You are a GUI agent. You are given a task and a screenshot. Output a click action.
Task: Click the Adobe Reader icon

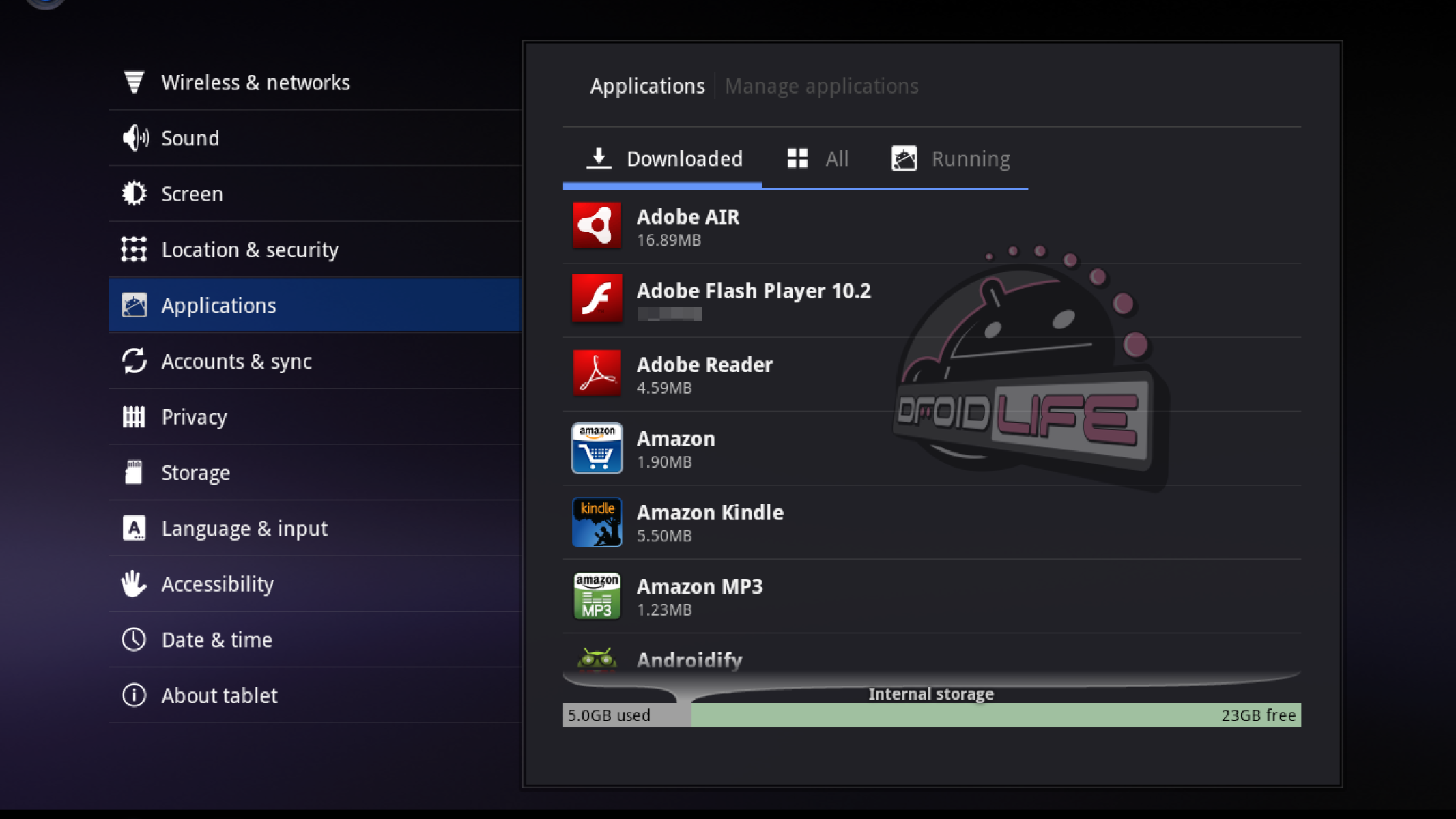(597, 373)
